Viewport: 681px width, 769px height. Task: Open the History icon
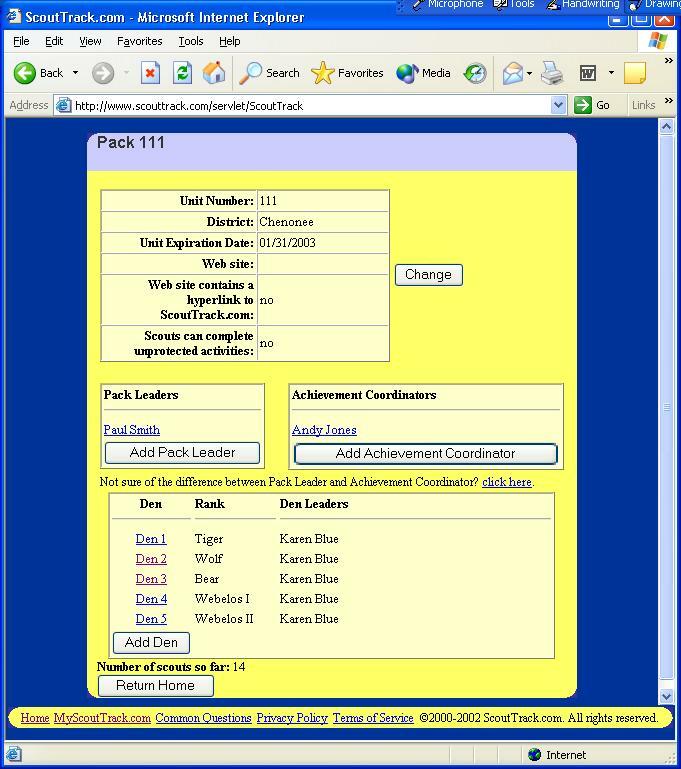(x=475, y=73)
